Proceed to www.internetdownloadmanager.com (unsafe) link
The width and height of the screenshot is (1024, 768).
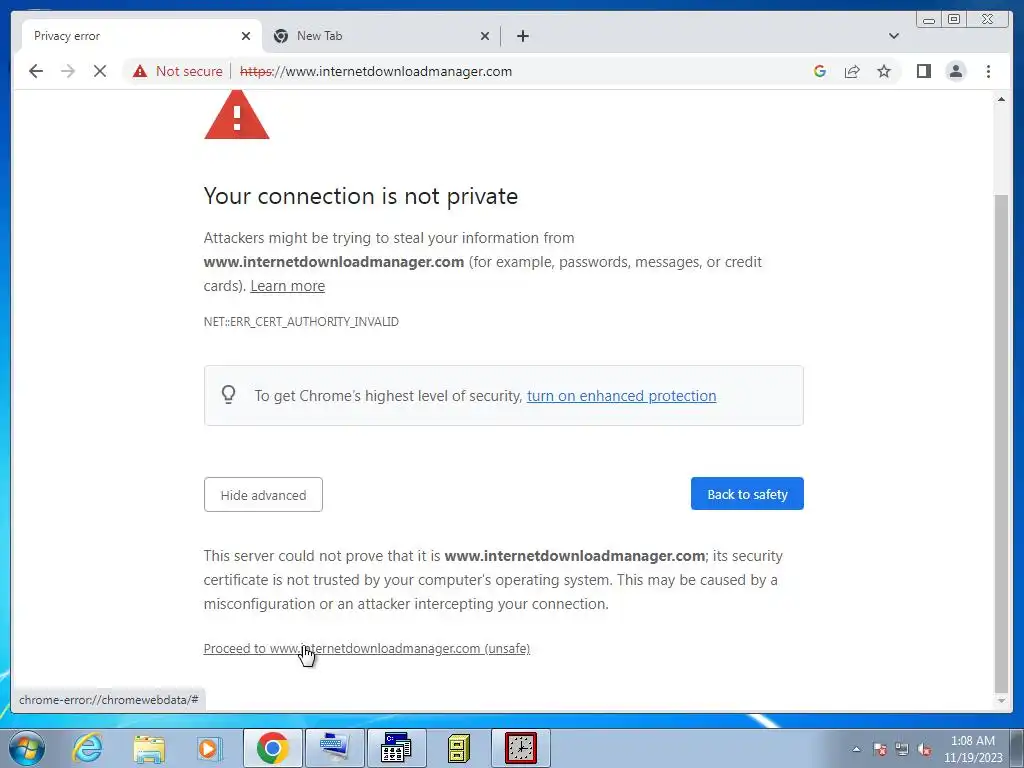click(x=366, y=648)
